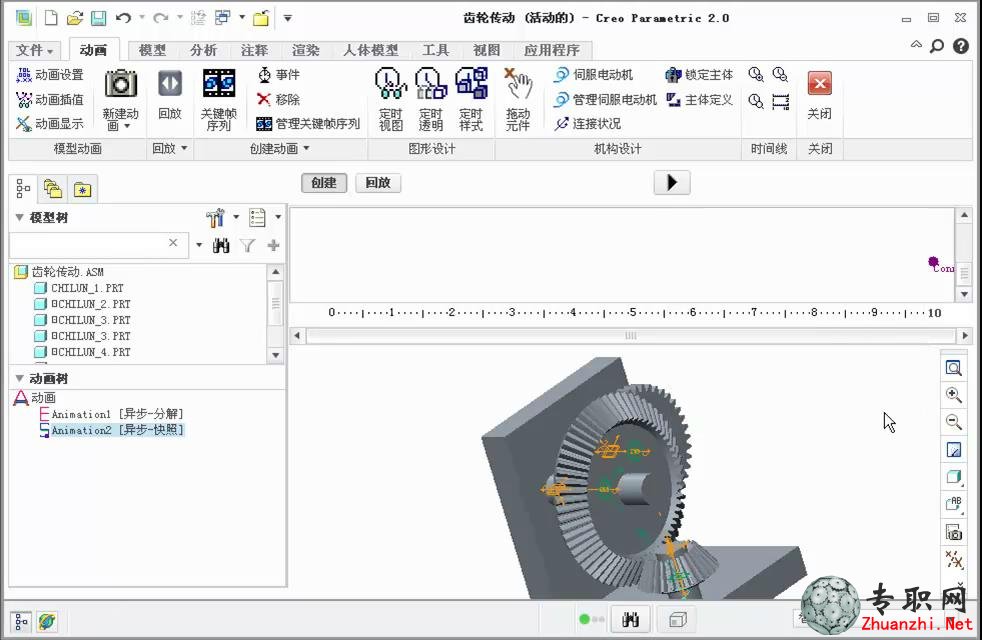
Task: Click the 新建动画 camera icon
Action: pyautogui.click(x=120, y=83)
